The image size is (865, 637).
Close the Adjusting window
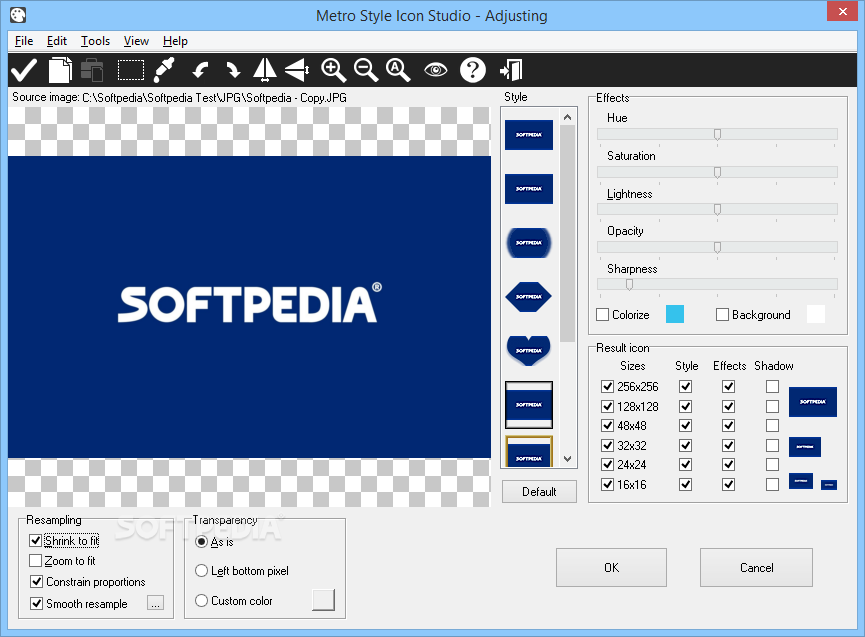842,11
